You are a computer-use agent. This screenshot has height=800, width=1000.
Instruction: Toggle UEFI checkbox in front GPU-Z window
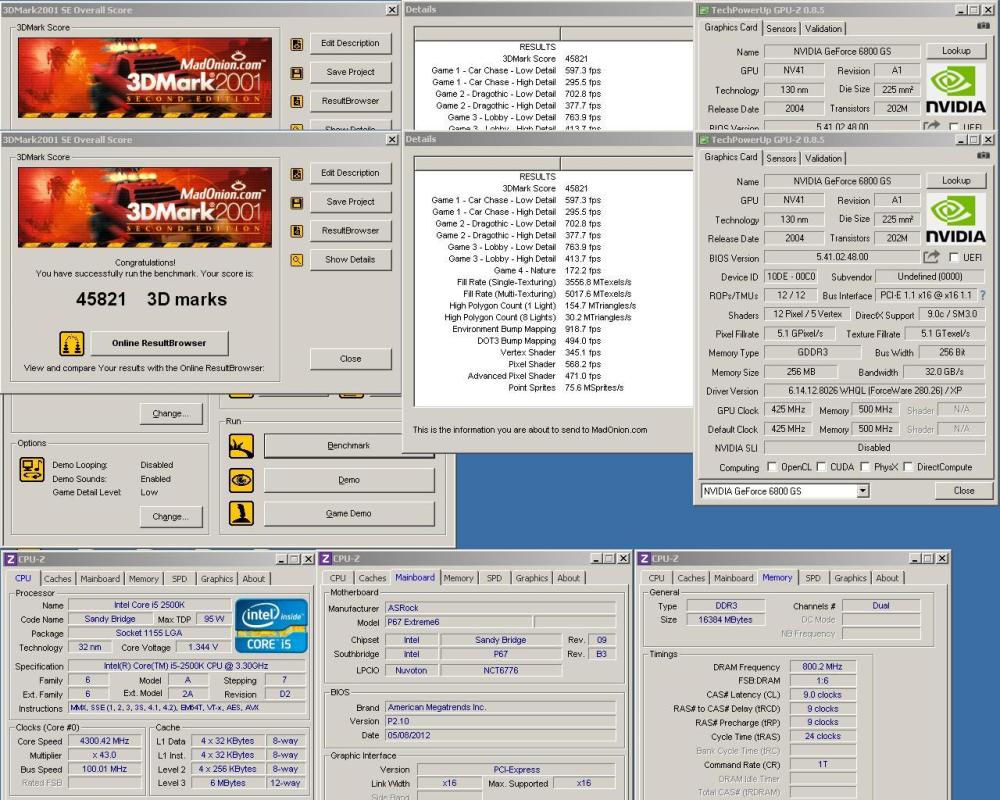pyautogui.click(x=954, y=257)
